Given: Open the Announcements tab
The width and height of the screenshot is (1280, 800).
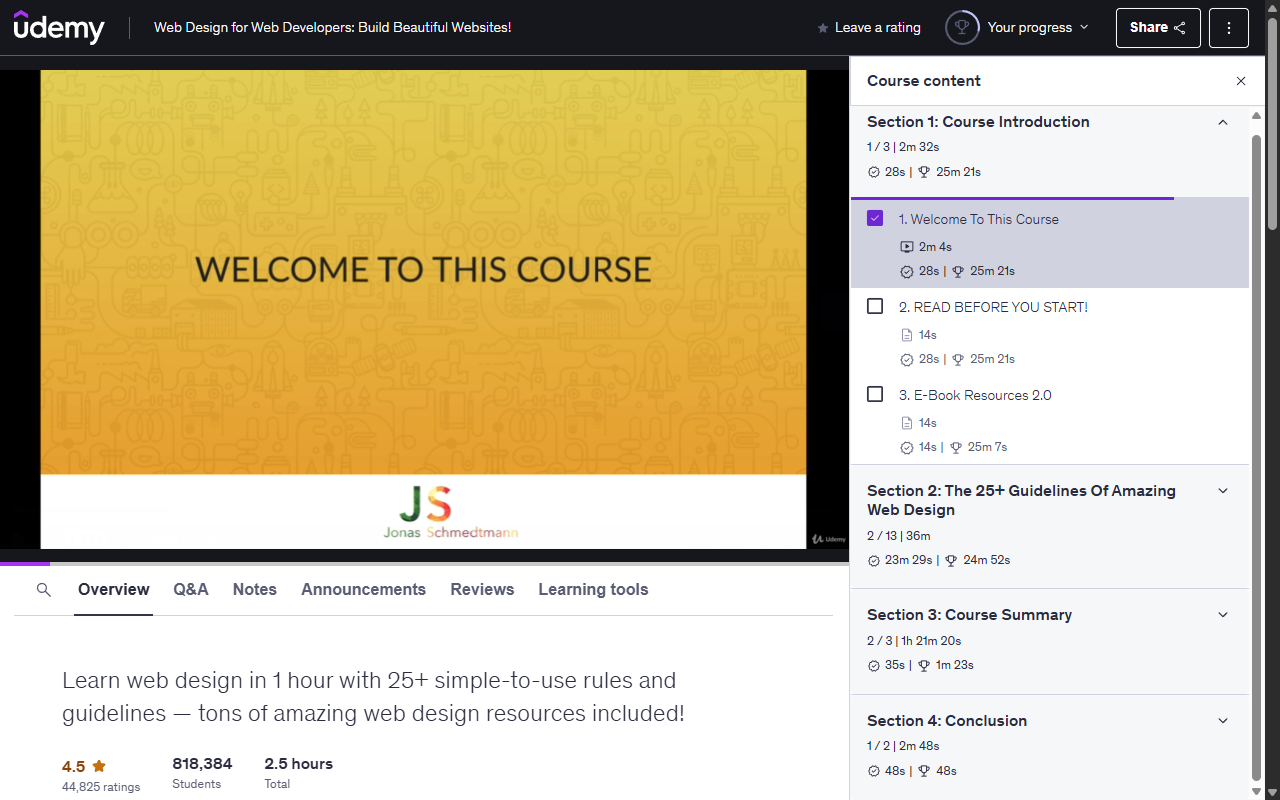Looking at the screenshot, I should pyautogui.click(x=364, y=590).
